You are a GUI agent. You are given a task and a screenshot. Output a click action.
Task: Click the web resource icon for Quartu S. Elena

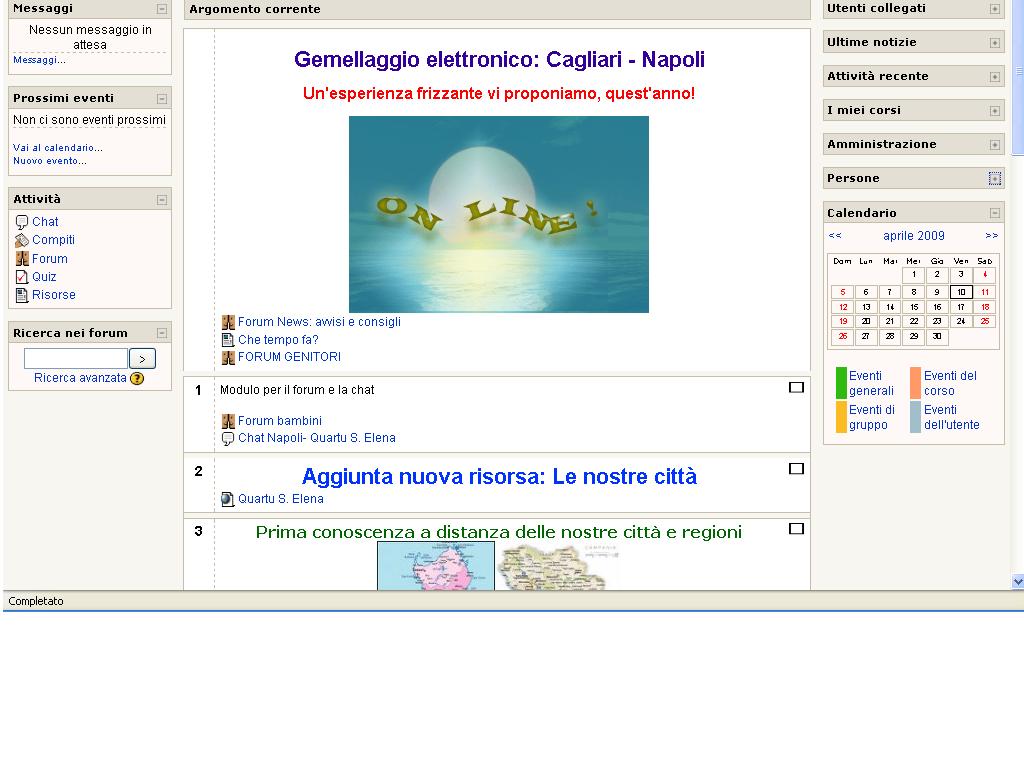coord(228,500)
